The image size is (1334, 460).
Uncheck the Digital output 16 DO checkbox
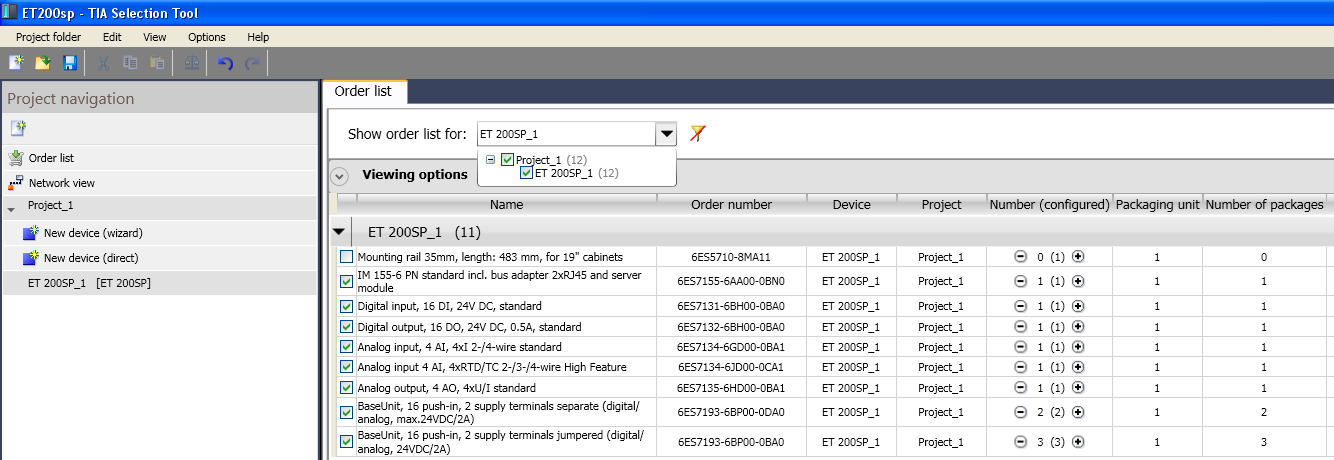click(346, 327)
